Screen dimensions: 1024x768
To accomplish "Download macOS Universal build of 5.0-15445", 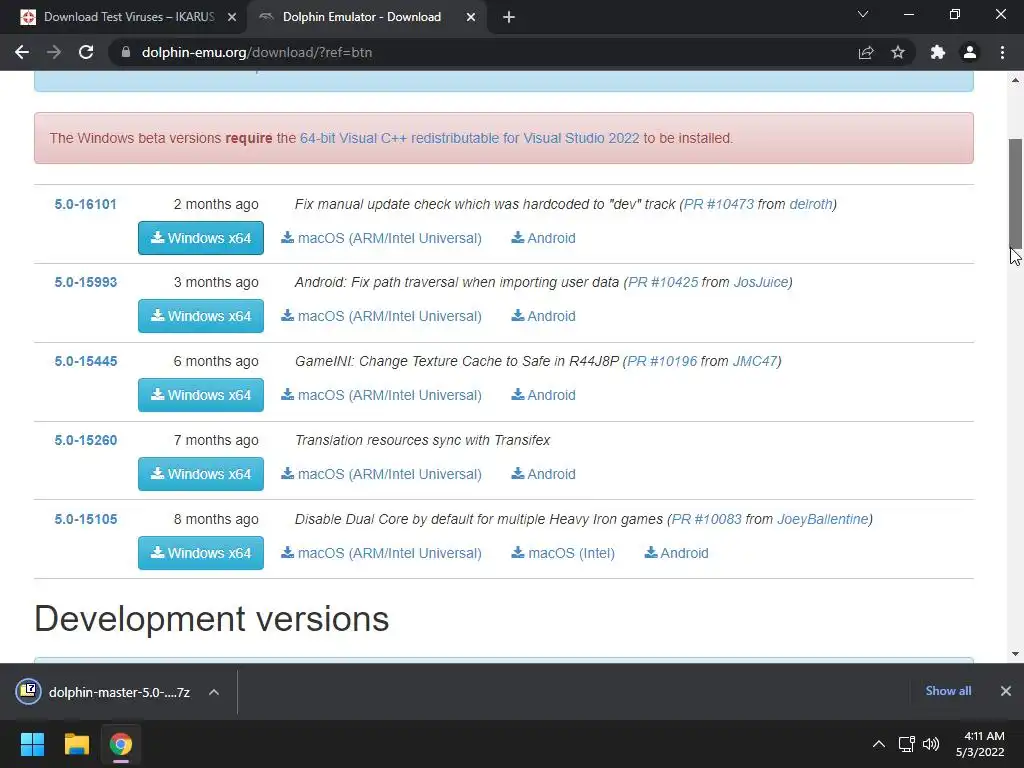I will coord(381,395).
